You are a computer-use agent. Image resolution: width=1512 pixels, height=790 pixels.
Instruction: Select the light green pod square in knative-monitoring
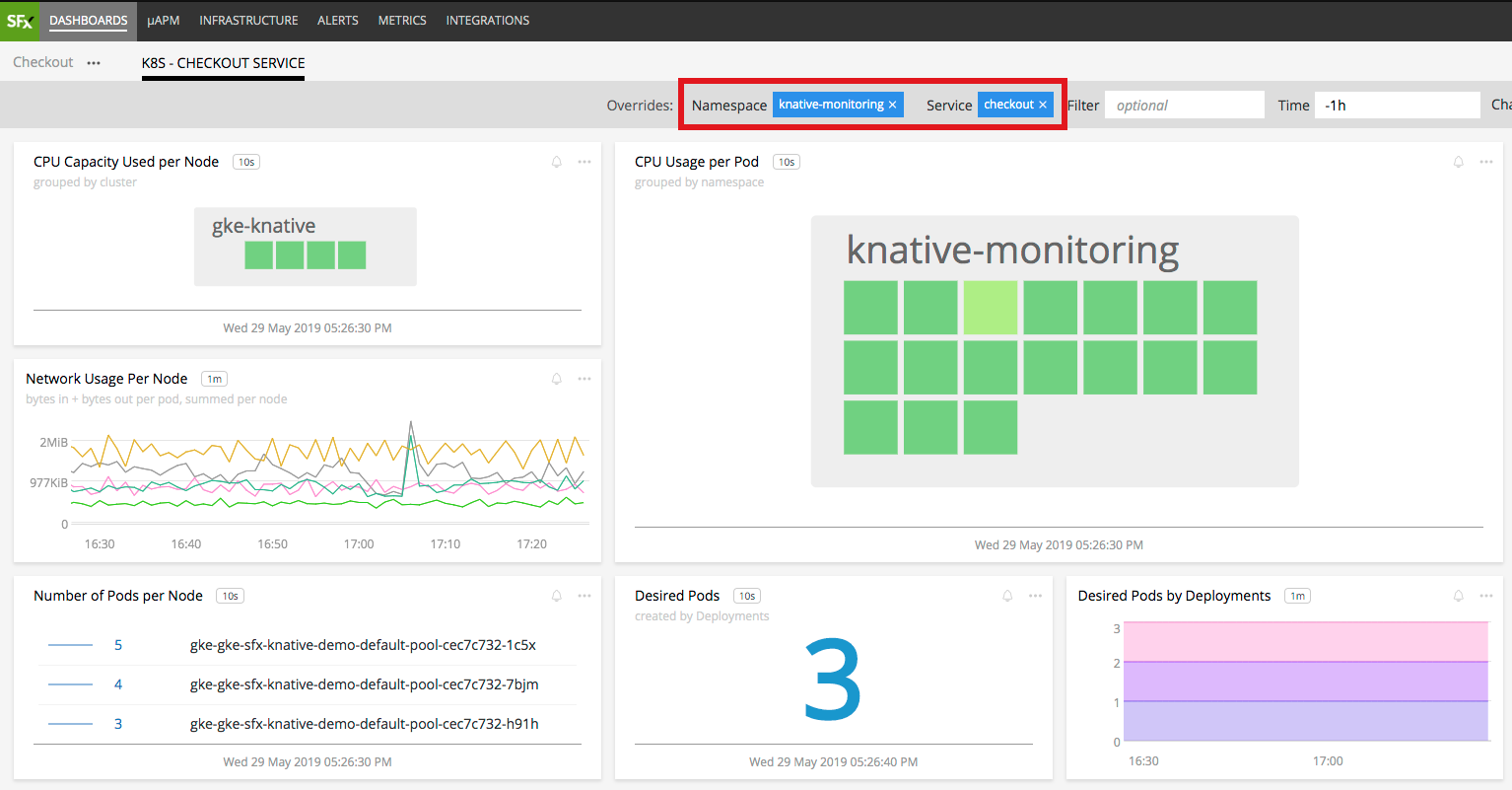coord(990,308)
